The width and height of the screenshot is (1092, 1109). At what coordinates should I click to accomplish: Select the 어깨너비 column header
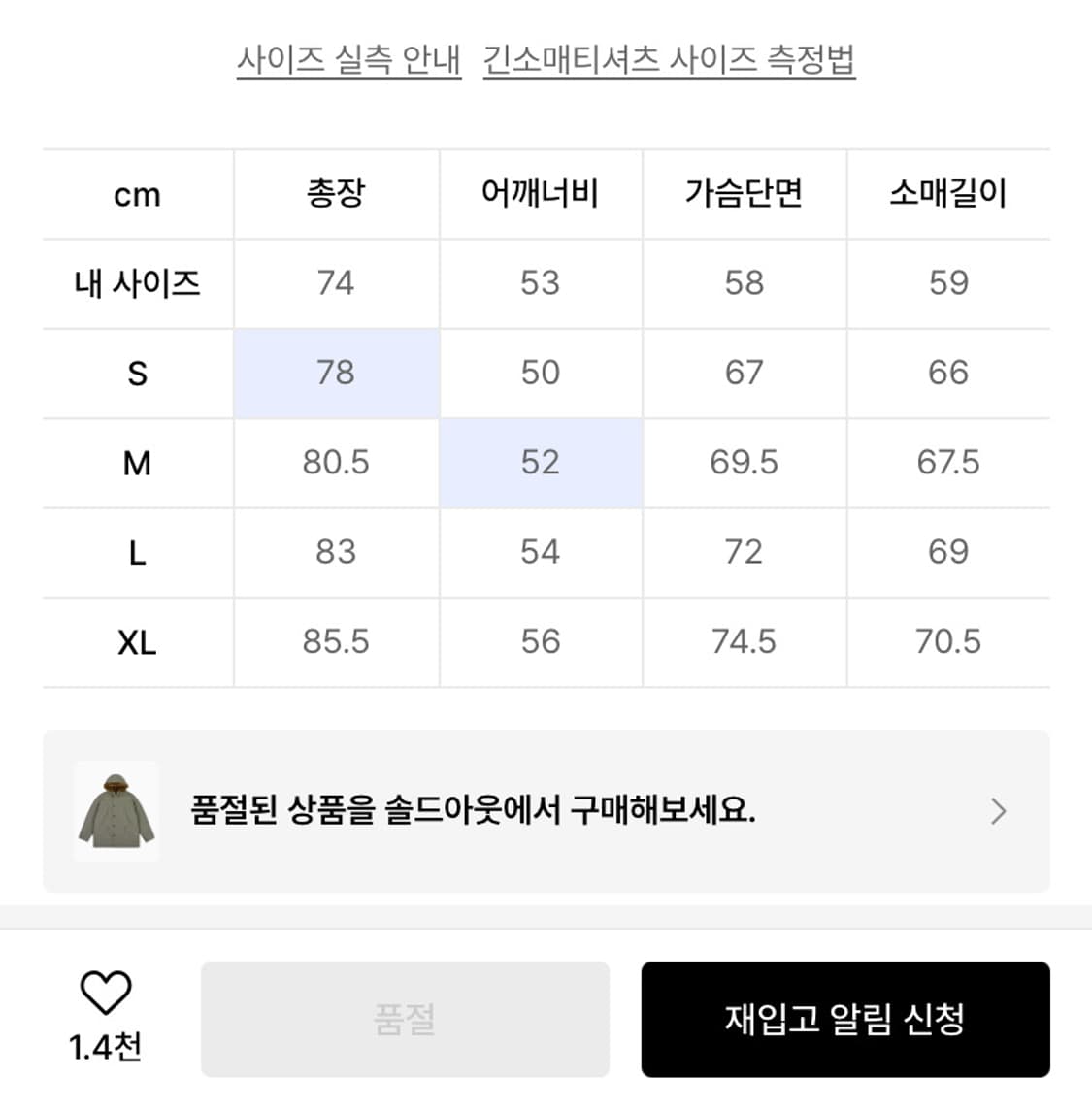pos(541,193)
